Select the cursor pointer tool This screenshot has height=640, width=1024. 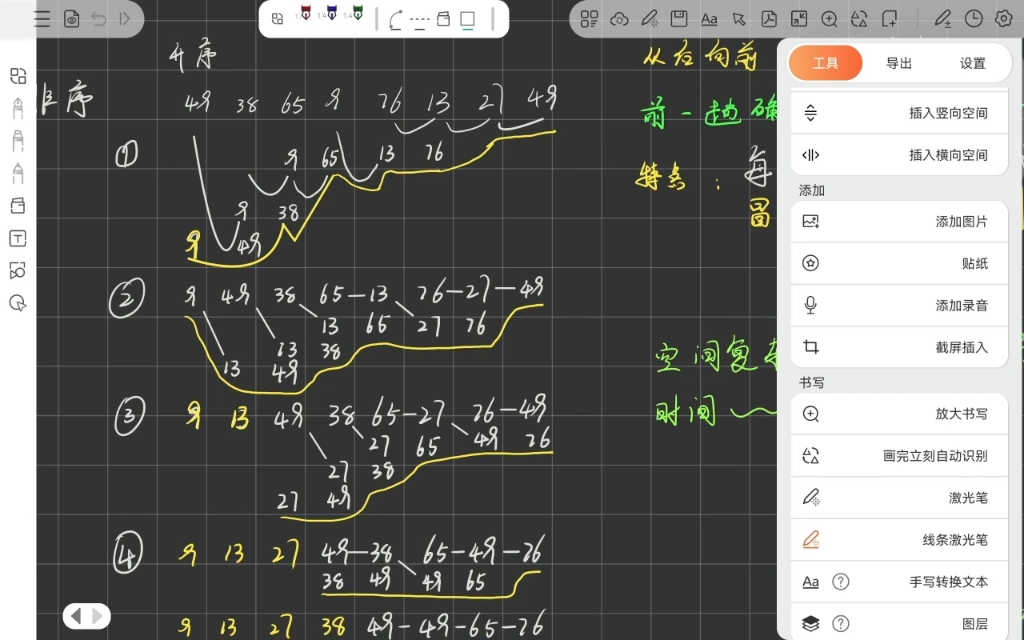[740, 19]
